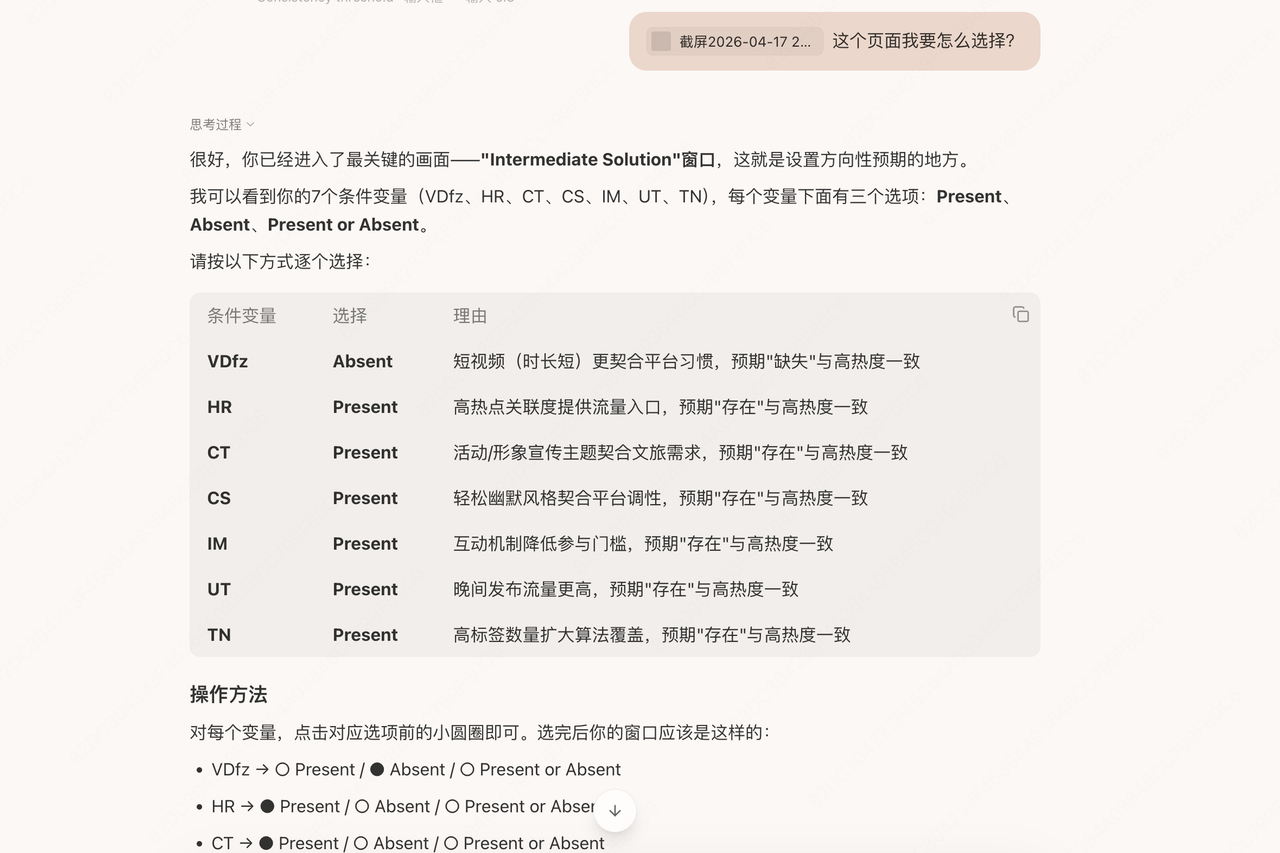Click the reason starting 短视频(时长短)
Screen dimensions: 1280x853
pos(686,361)
